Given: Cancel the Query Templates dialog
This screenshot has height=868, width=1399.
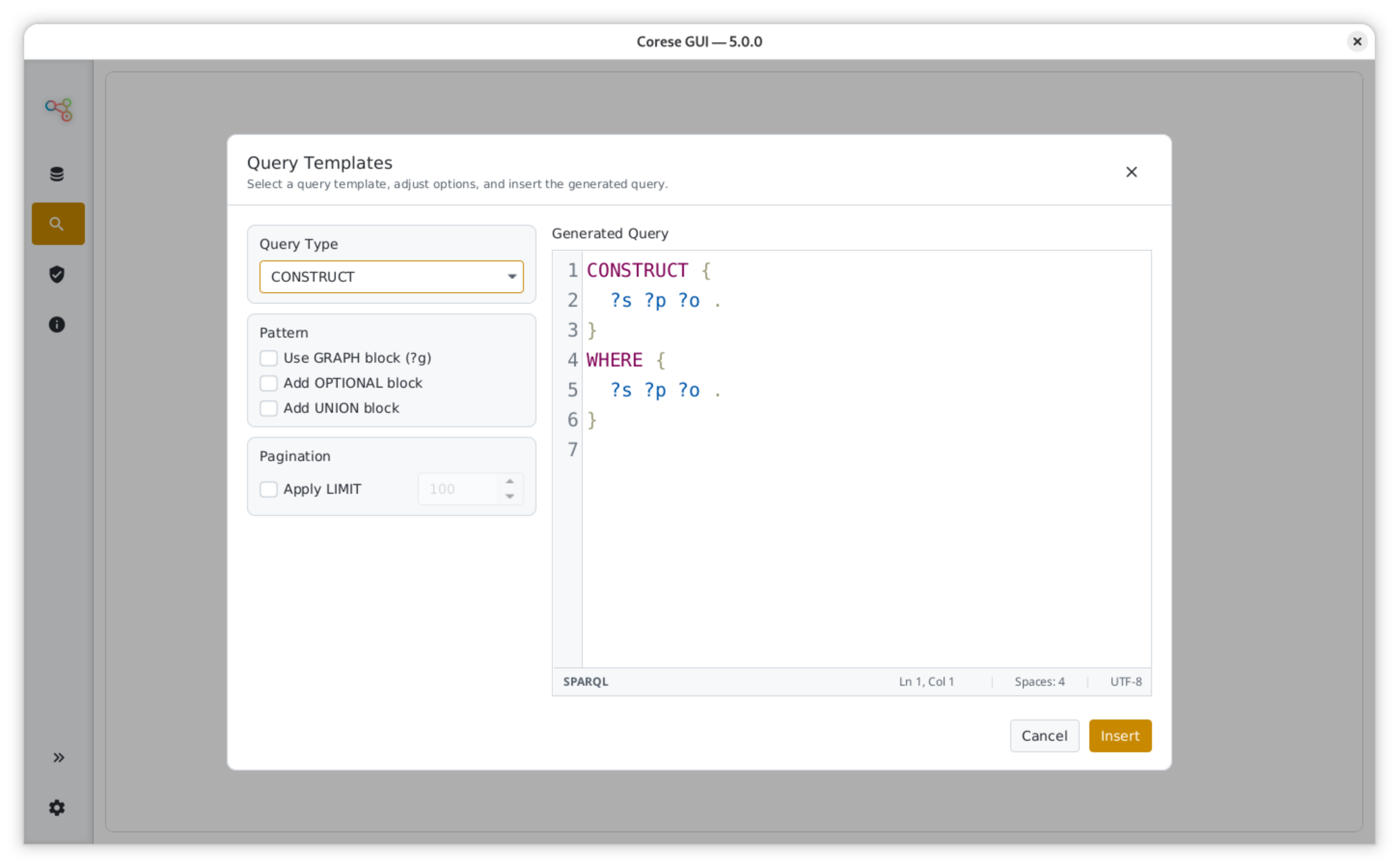Looking at the screenshot, I should coord(1044,735).
